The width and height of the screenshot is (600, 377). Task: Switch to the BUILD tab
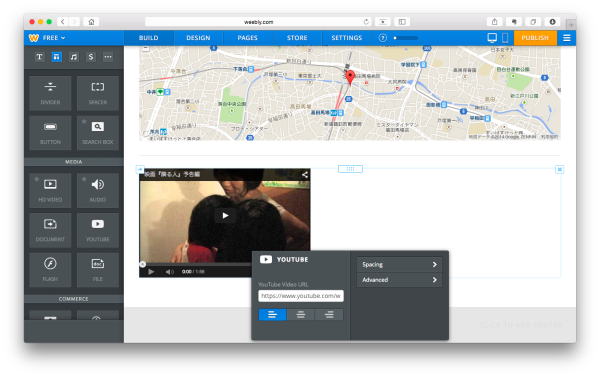(x=148, y=38)
